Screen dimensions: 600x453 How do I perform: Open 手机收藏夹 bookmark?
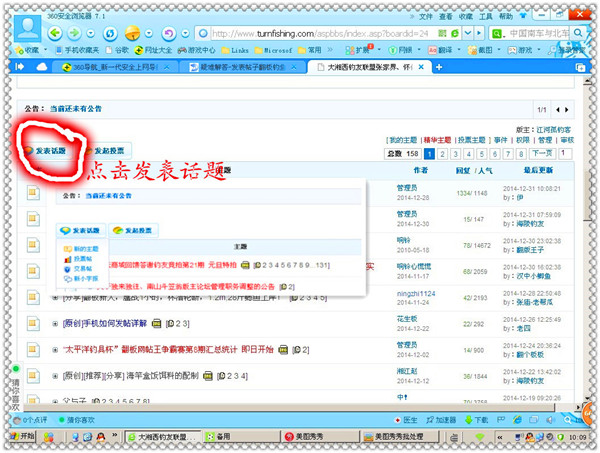click(x=77, y=50)
